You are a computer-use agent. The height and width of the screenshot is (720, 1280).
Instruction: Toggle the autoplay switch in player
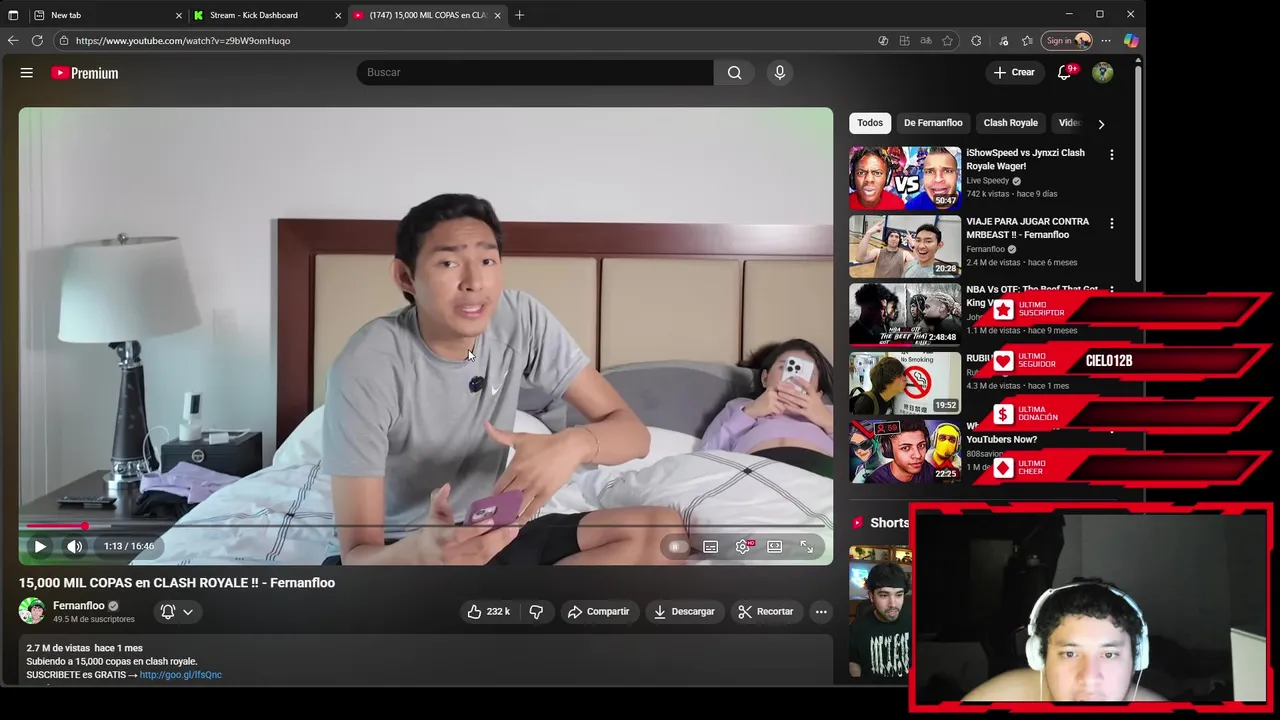[x=678, y=547]
